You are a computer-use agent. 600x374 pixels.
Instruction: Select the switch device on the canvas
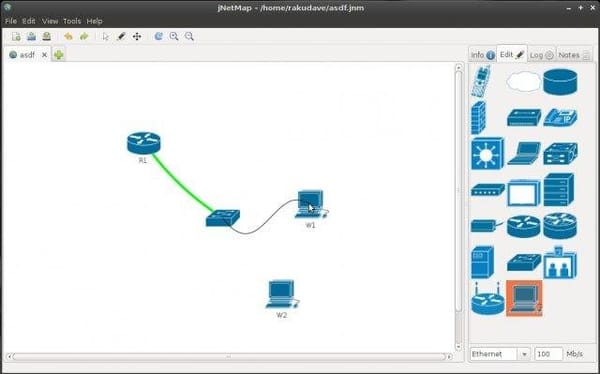point(223,218)
